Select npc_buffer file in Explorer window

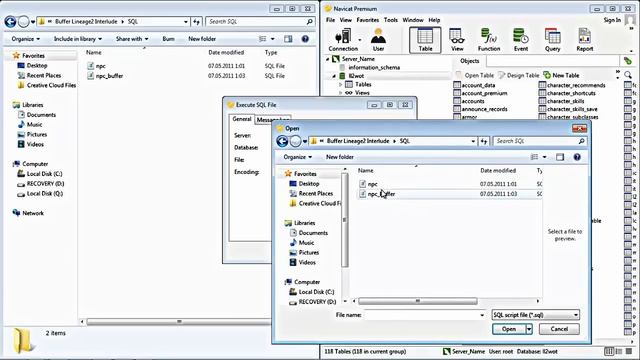tap(105, 76)
